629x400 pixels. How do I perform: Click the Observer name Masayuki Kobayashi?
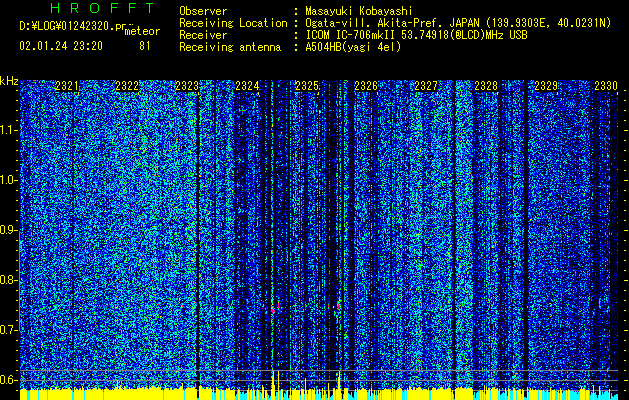click(x=358, y=11)
